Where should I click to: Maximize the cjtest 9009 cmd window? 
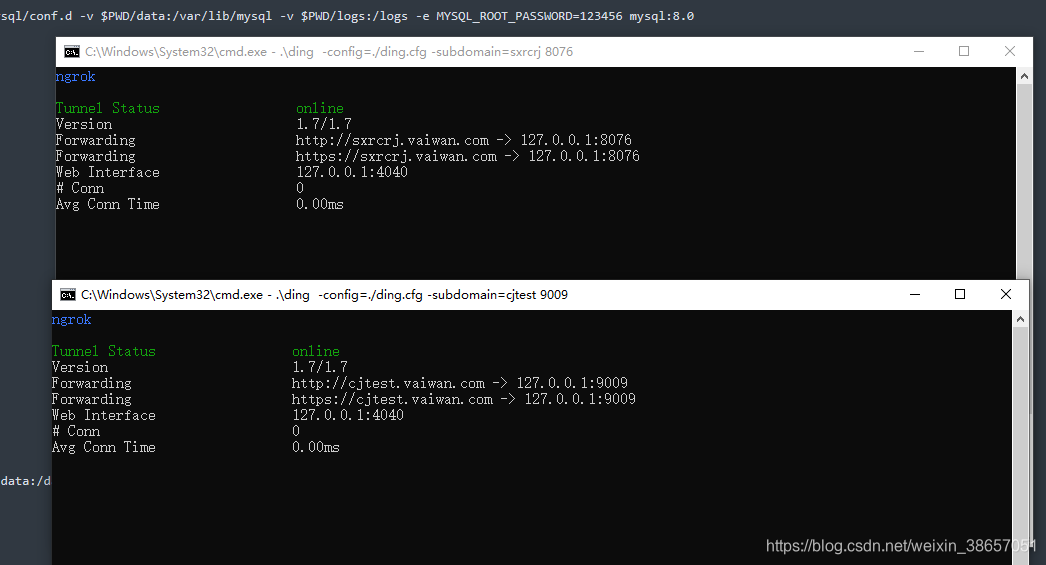pos(960,294)
